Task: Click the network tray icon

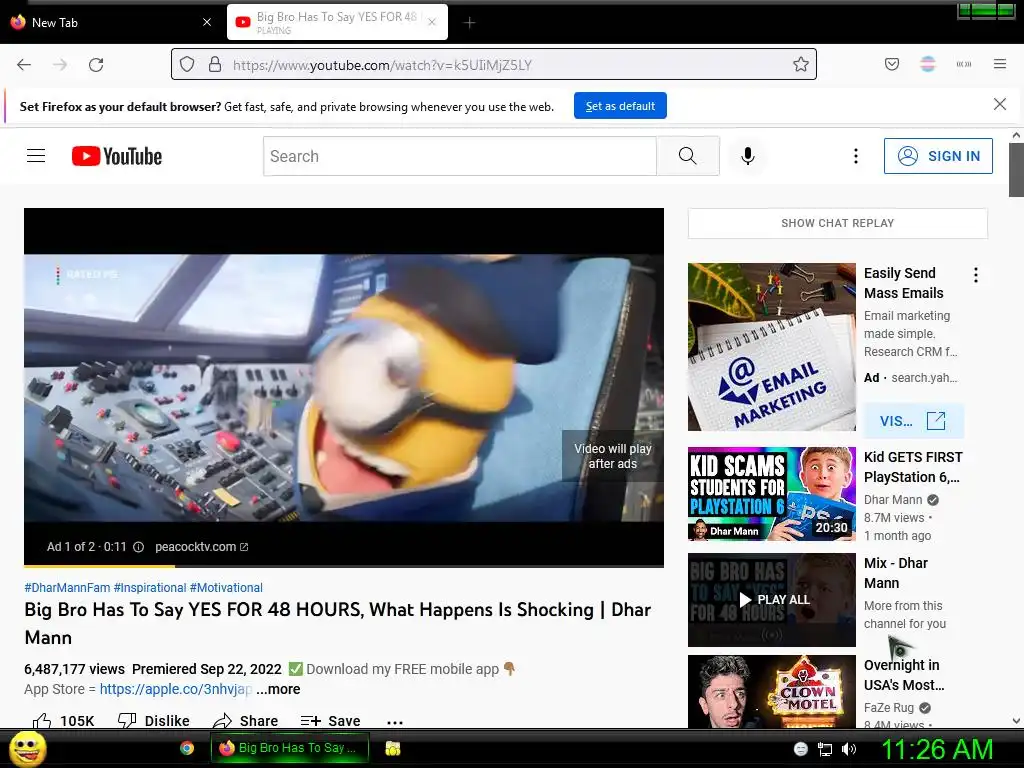Action: pyautogui.click(x=825, y=749)
